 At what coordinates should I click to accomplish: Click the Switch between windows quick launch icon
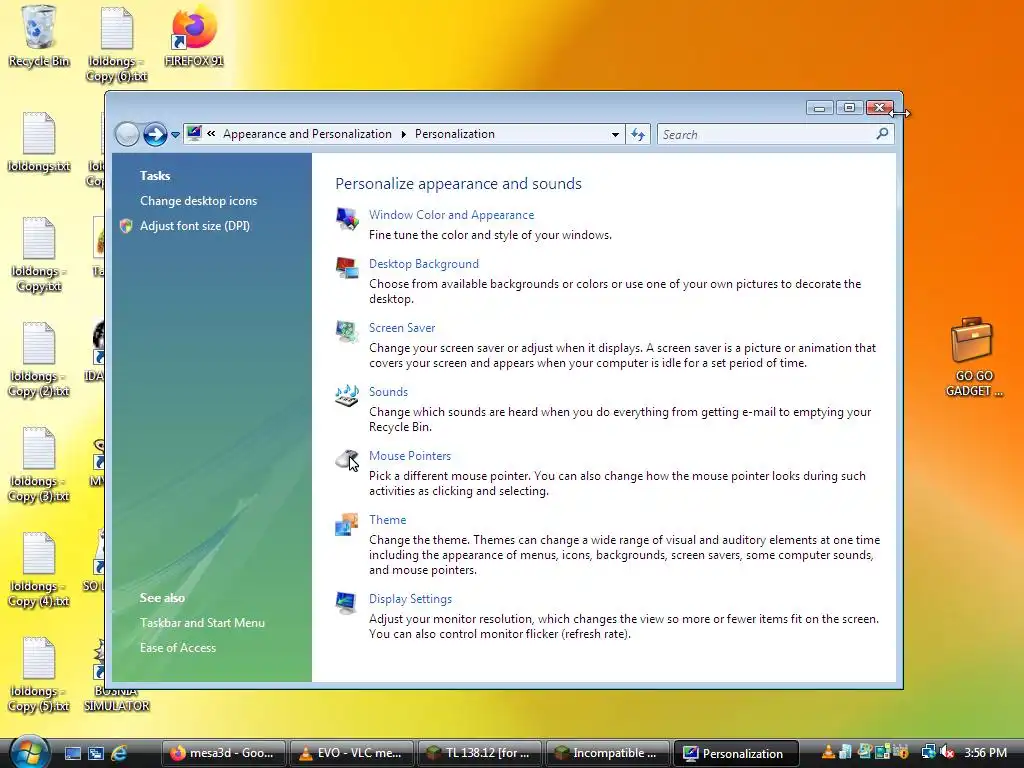pyautogui.click(x=95, y=753)
